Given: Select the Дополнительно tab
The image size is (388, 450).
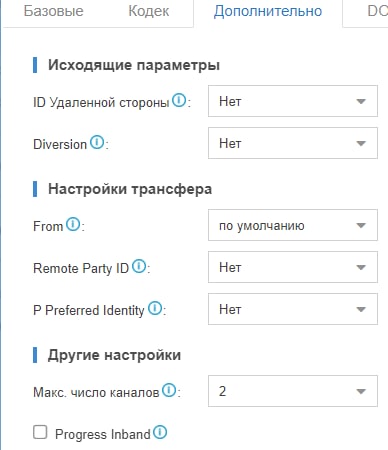Looking at the screenshot, I should click(x=268, y=11).
